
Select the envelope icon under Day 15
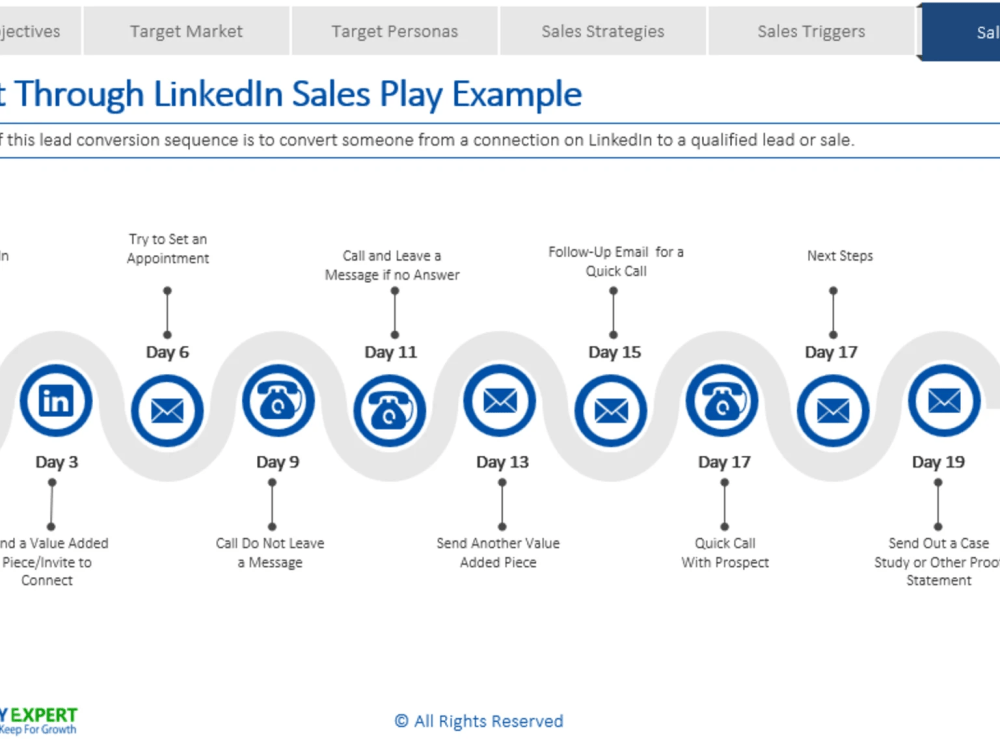[611, 411]
